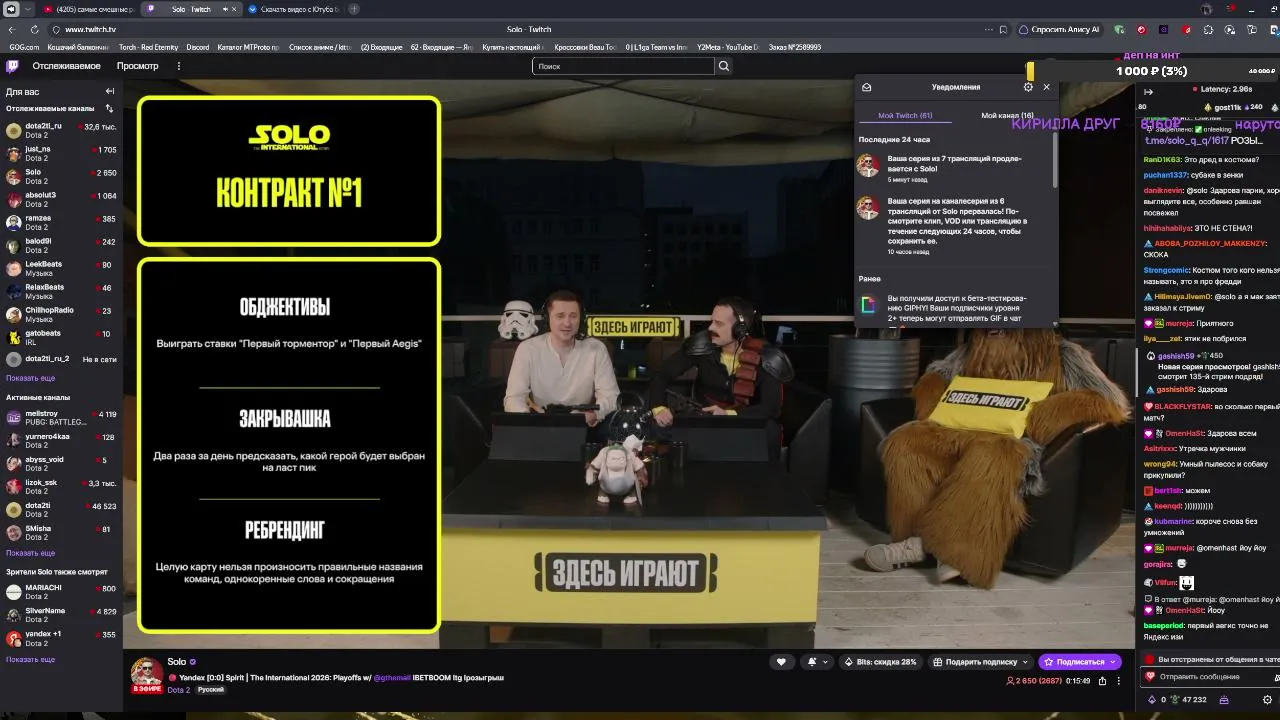Open the Twitch home logo

coord(12,66)
